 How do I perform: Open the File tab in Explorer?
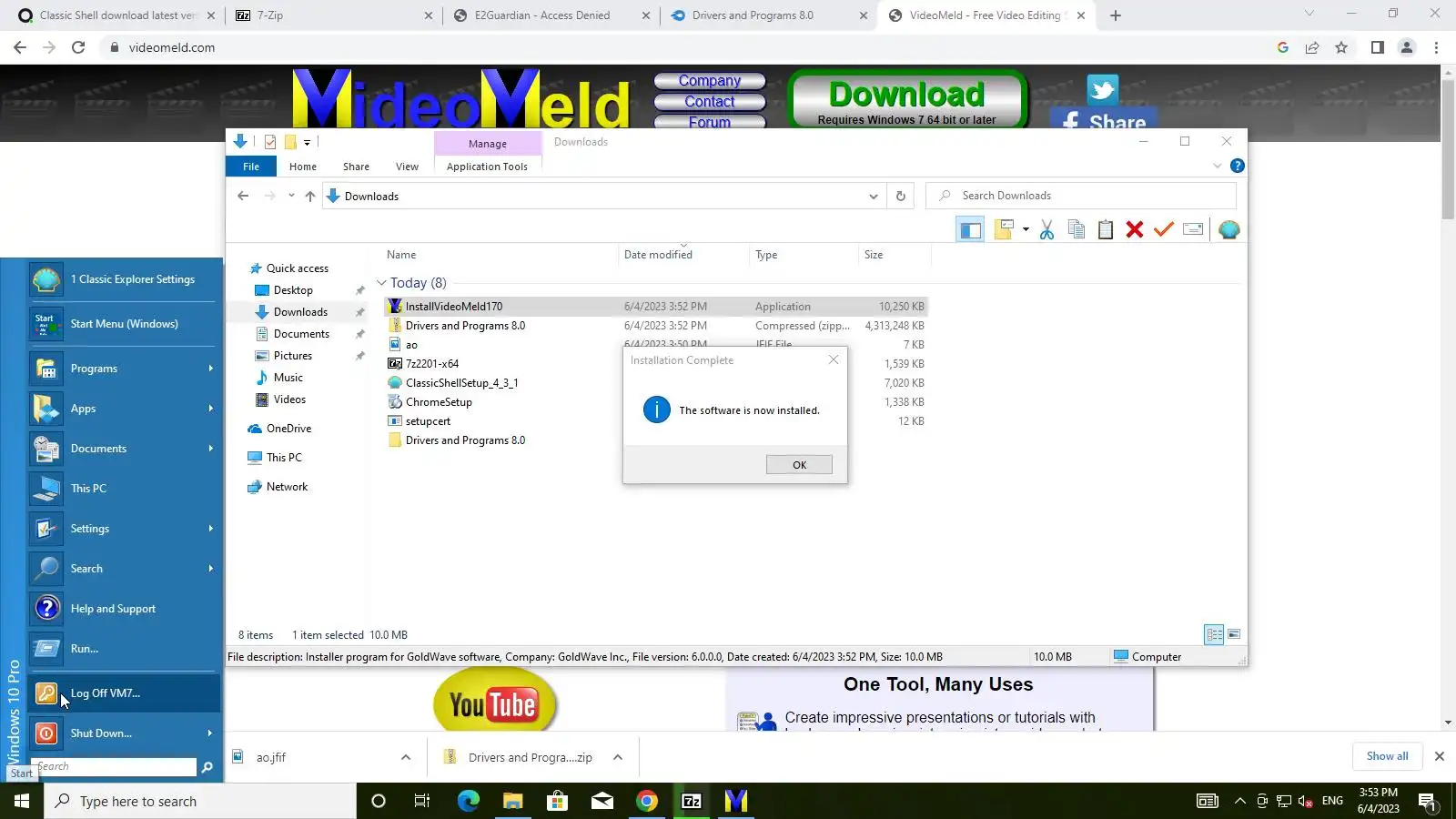coord(251,167)
